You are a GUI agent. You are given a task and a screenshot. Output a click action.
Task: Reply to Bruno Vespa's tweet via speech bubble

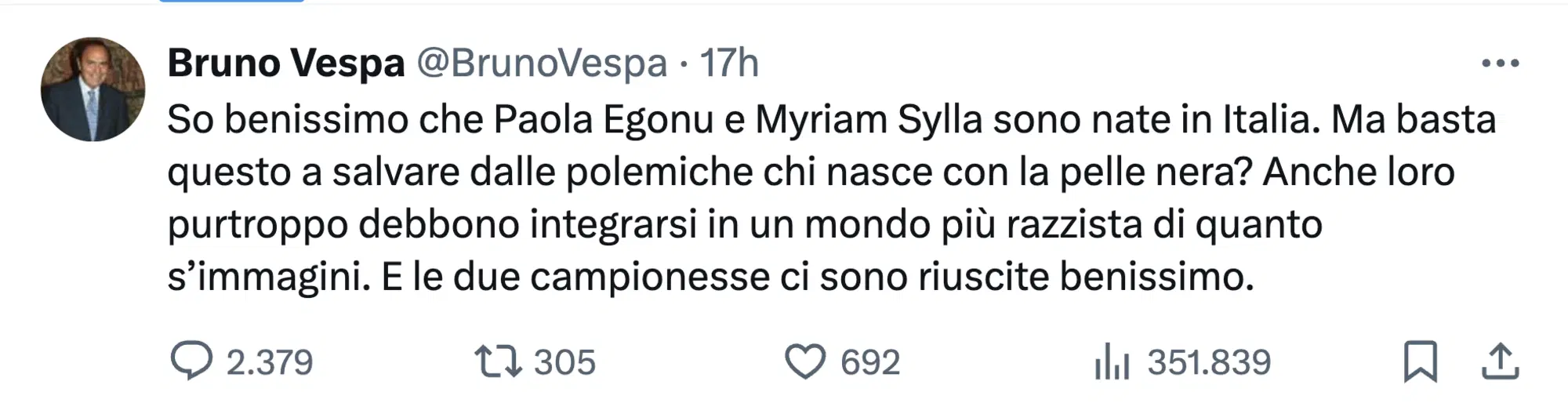[x=191, y=361]
